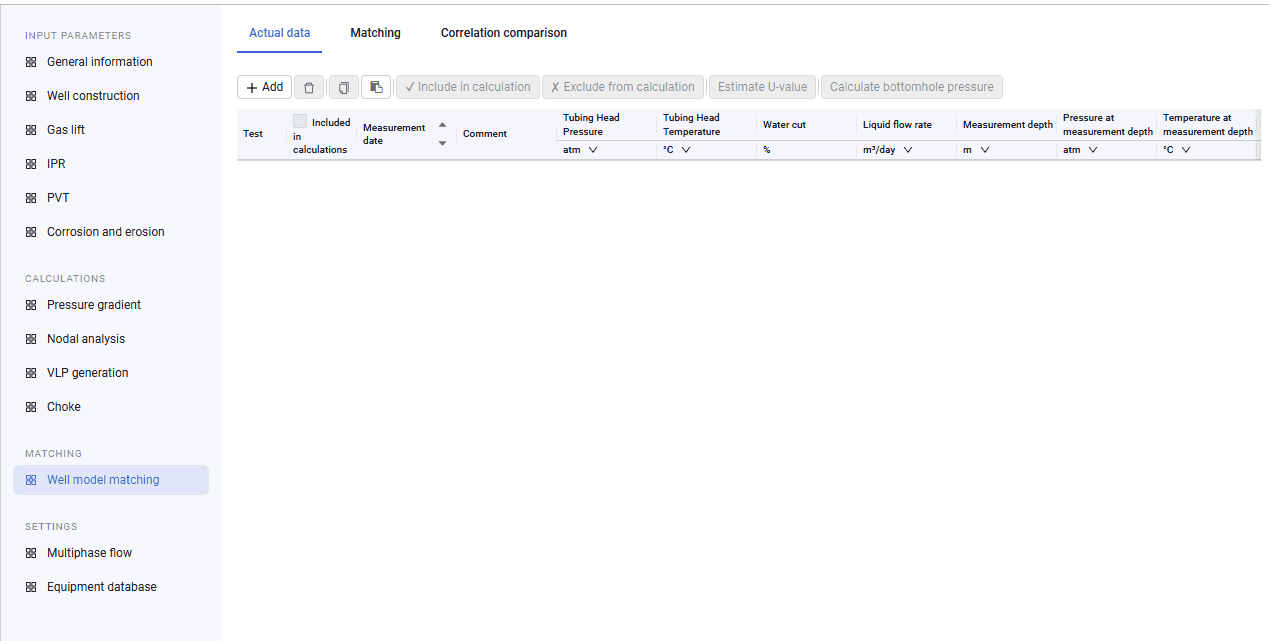Image resolution: width=1269 pixels, height=641 pixels.
Task: Click the grid icon beside Equipment database
Action: pyautogui.click(x=31, y=587)
